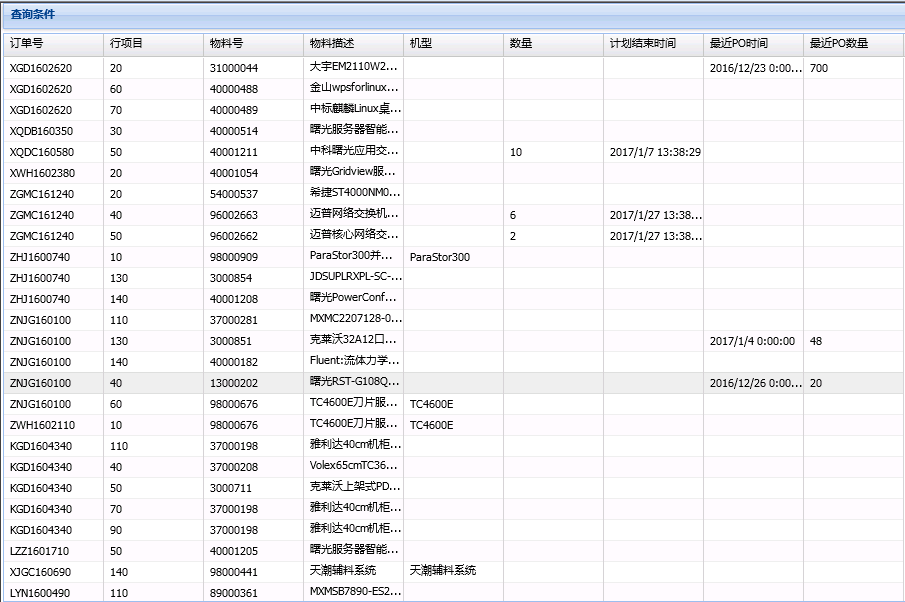Click the 2017/1/4 0:00:00 cell
The image size is (905, 602).
coord(753,341)
